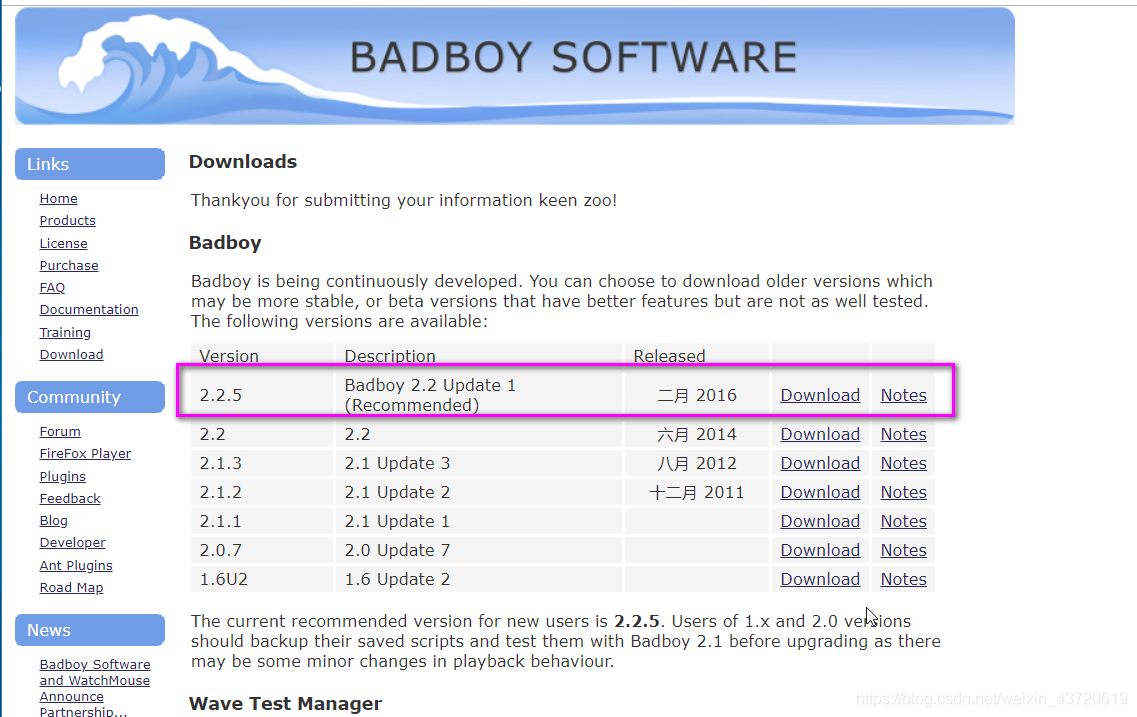
Task: Click the Purchase sidebar link
Action: [69, 265]
